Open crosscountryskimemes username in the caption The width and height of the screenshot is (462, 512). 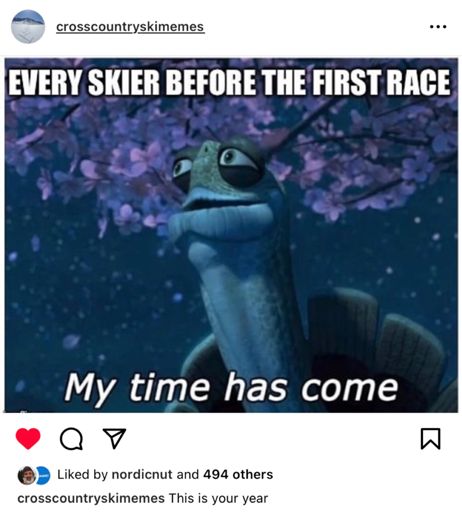pos(91,499)
